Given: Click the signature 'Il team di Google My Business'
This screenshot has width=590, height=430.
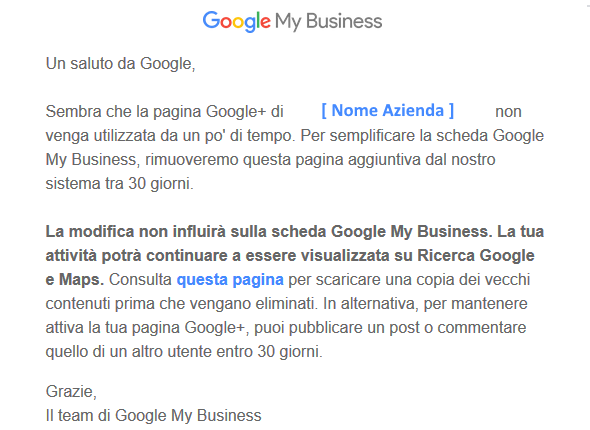Looking at the screenshot, I should click(154, 416).
